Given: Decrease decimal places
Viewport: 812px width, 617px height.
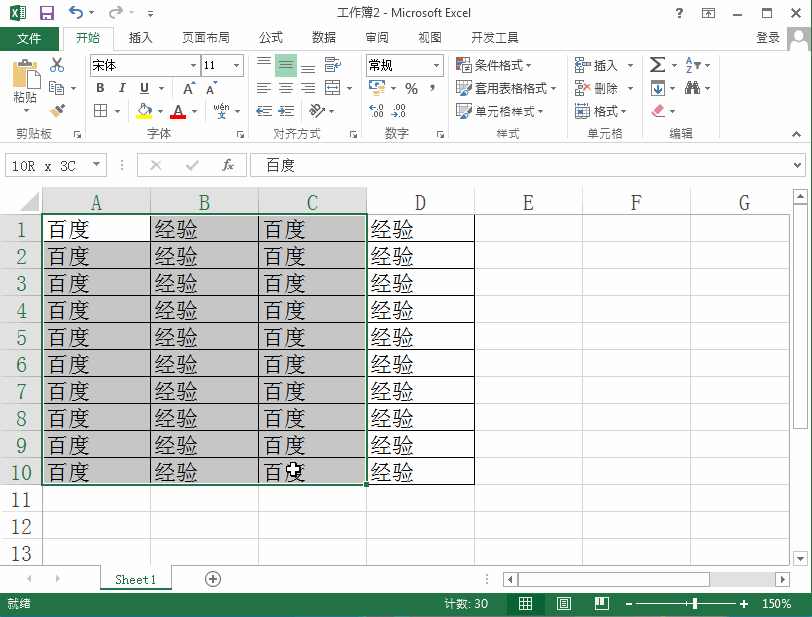Looking at the screenshot, I should pos(399,111).
